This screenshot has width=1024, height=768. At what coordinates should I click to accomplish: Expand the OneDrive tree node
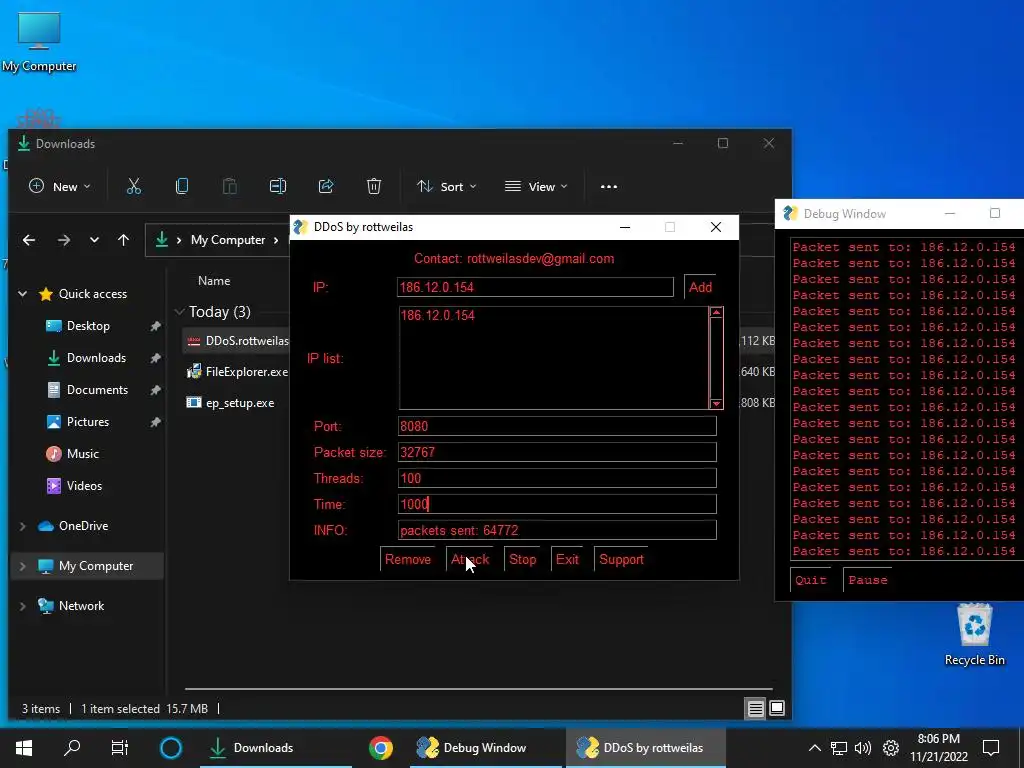point(23,526)
